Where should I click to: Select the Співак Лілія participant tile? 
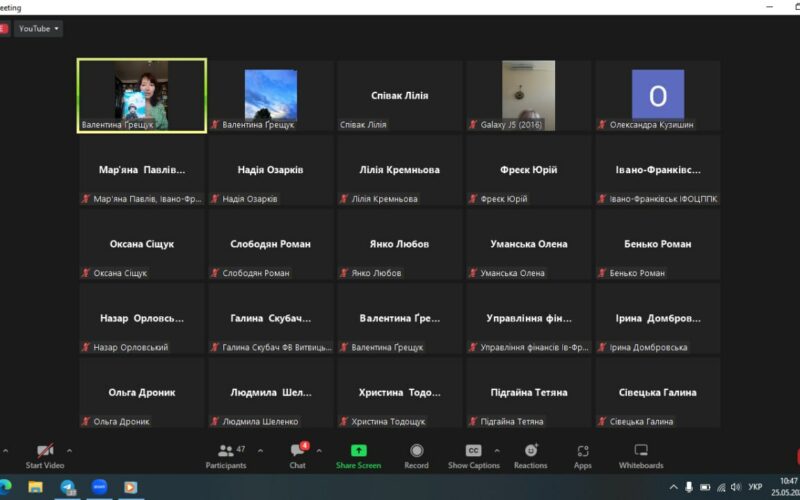(x=399, y=95)
